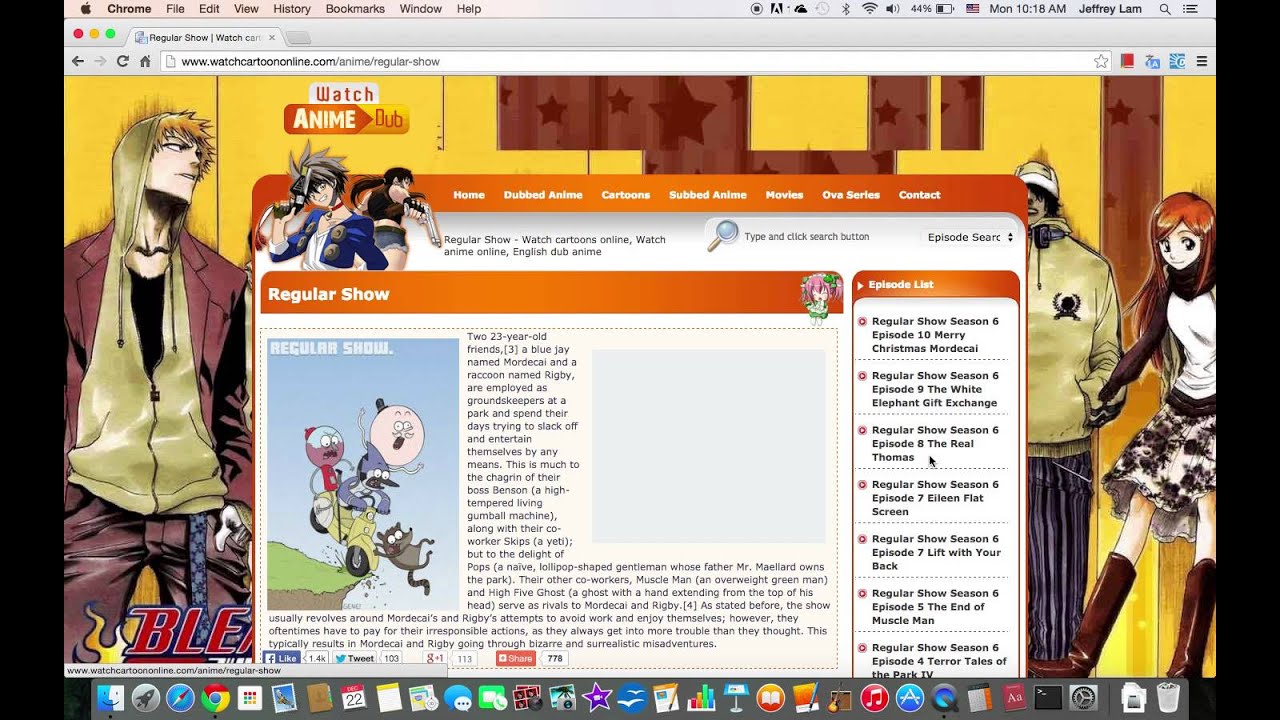Open the Chrome hamburger menu
Image resolution: width=1280 pixels, height=720 pixels.
[1202, 61]
